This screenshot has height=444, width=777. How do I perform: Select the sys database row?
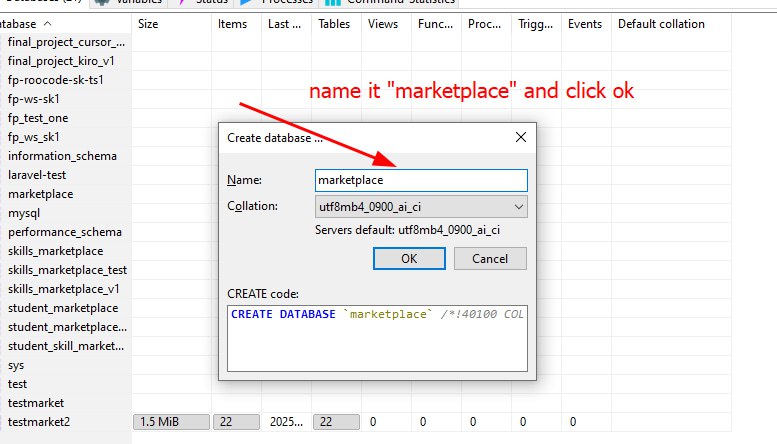pos(16,365)
